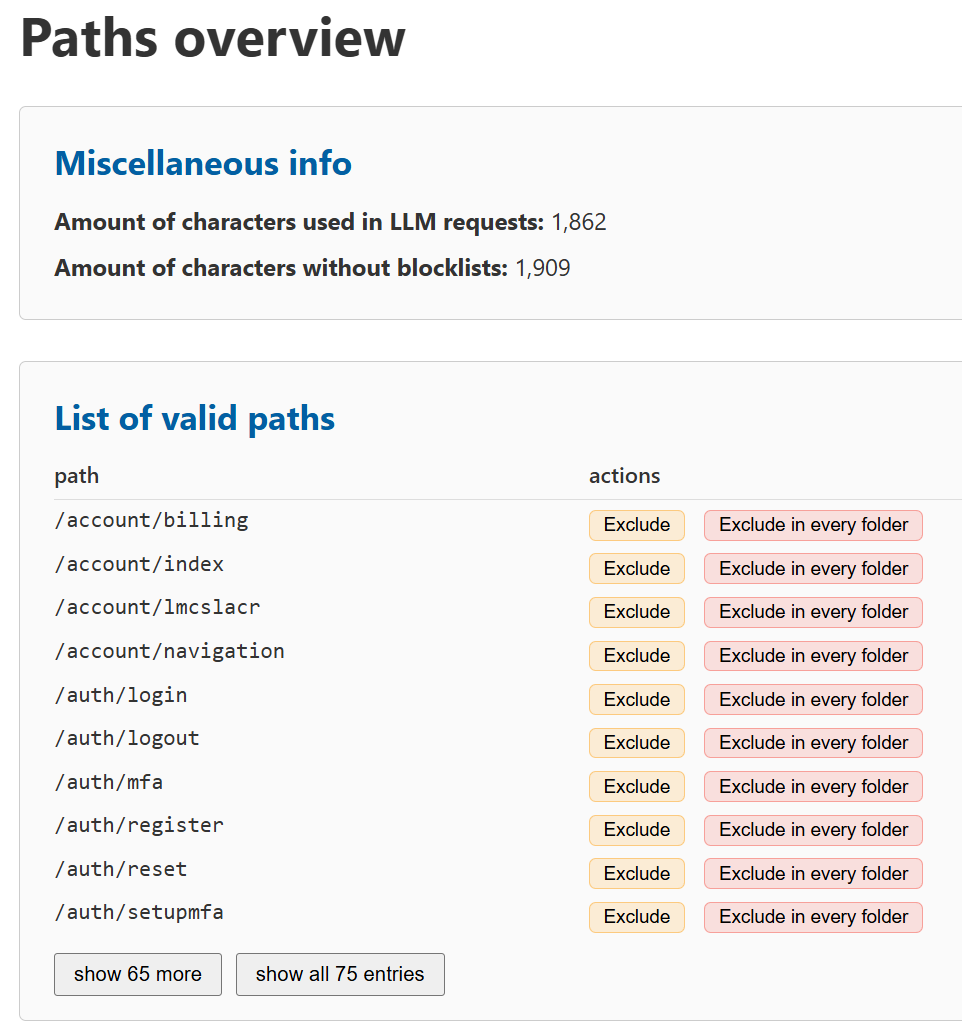The width and height of the screenshot is (962, 1031).
Task: Select the List of valid paths heading
Action: point(194,418)
